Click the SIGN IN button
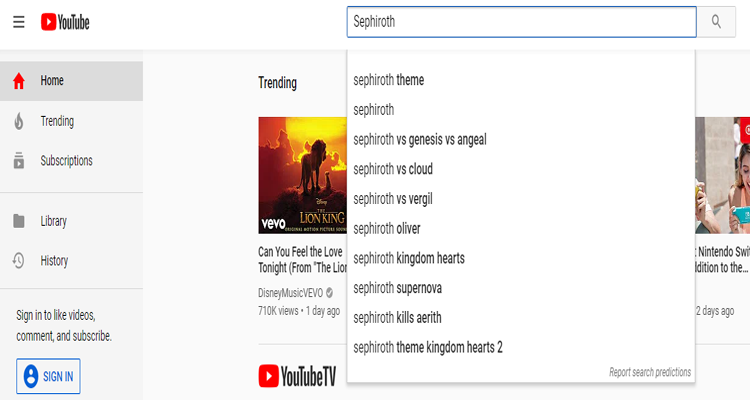This screenshot has width=750, height=400. tap(48, 376)
